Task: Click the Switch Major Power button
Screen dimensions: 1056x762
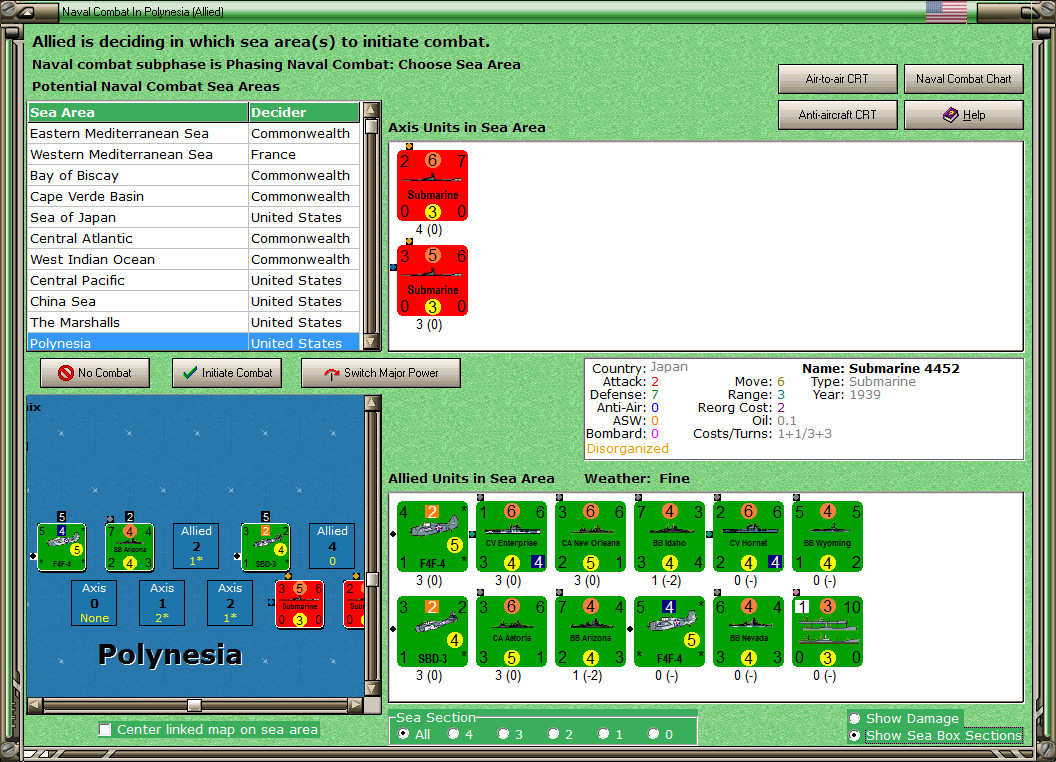Action: click(381, 373)
